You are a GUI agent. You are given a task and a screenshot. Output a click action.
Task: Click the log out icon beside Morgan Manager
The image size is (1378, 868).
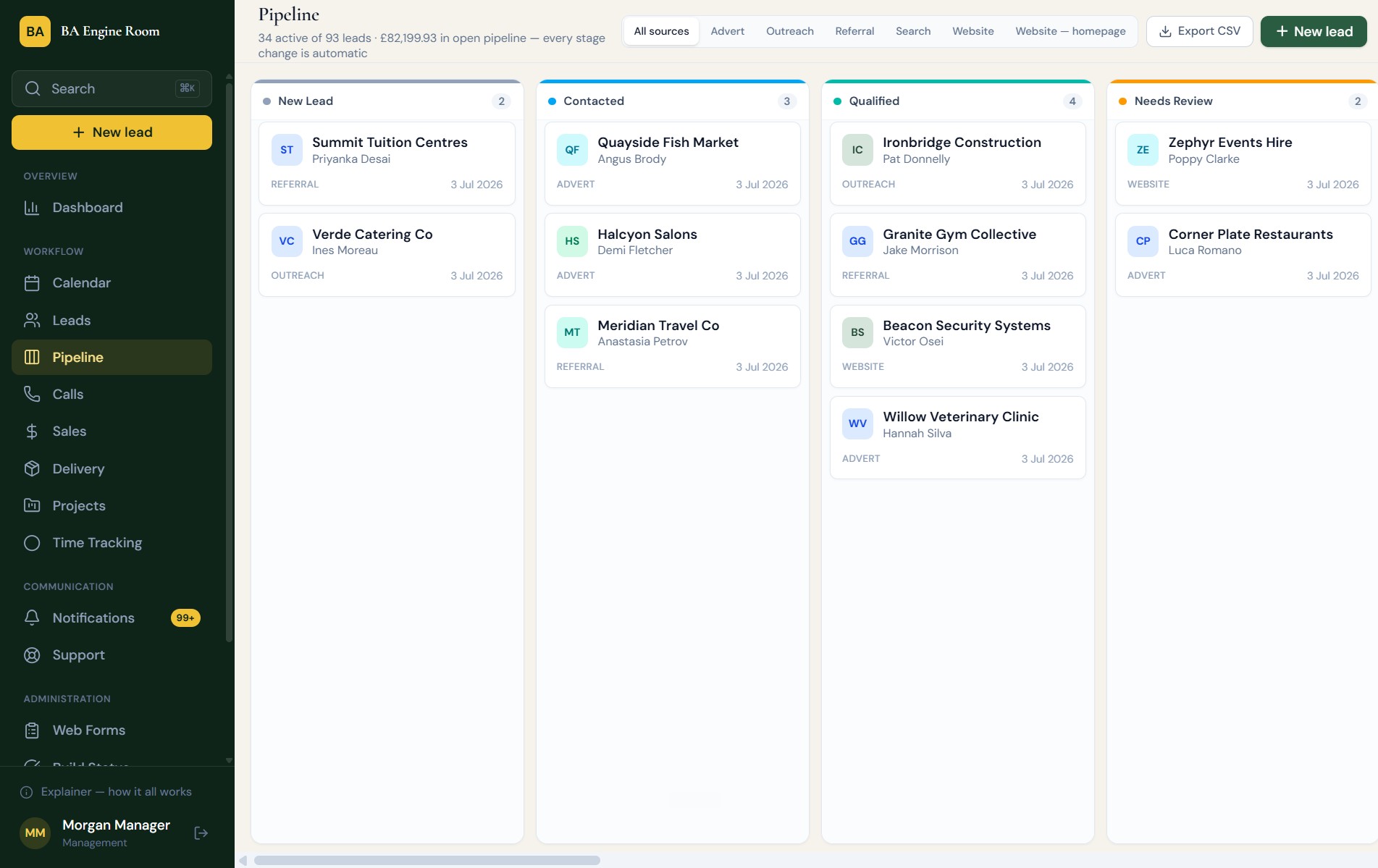pos(201,833)
